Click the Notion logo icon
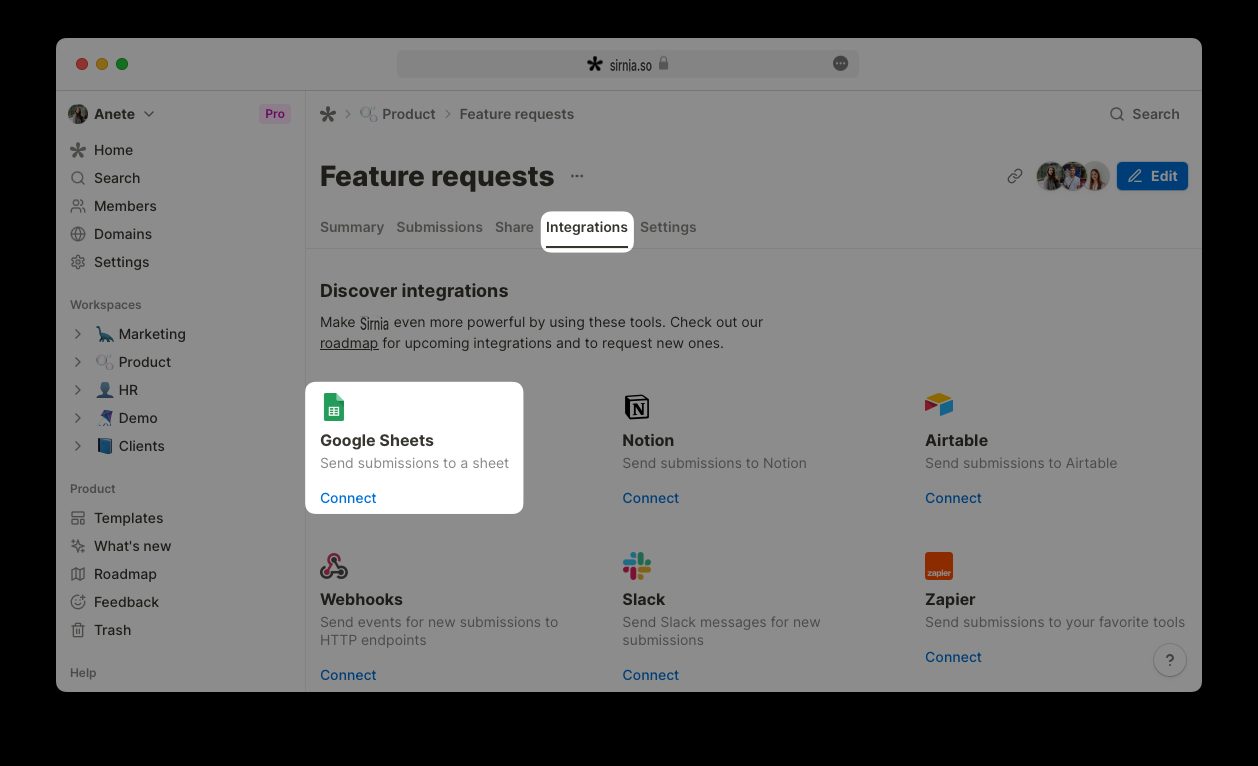This screenshot has height=766, width=1258. click(x=637, y=407)
